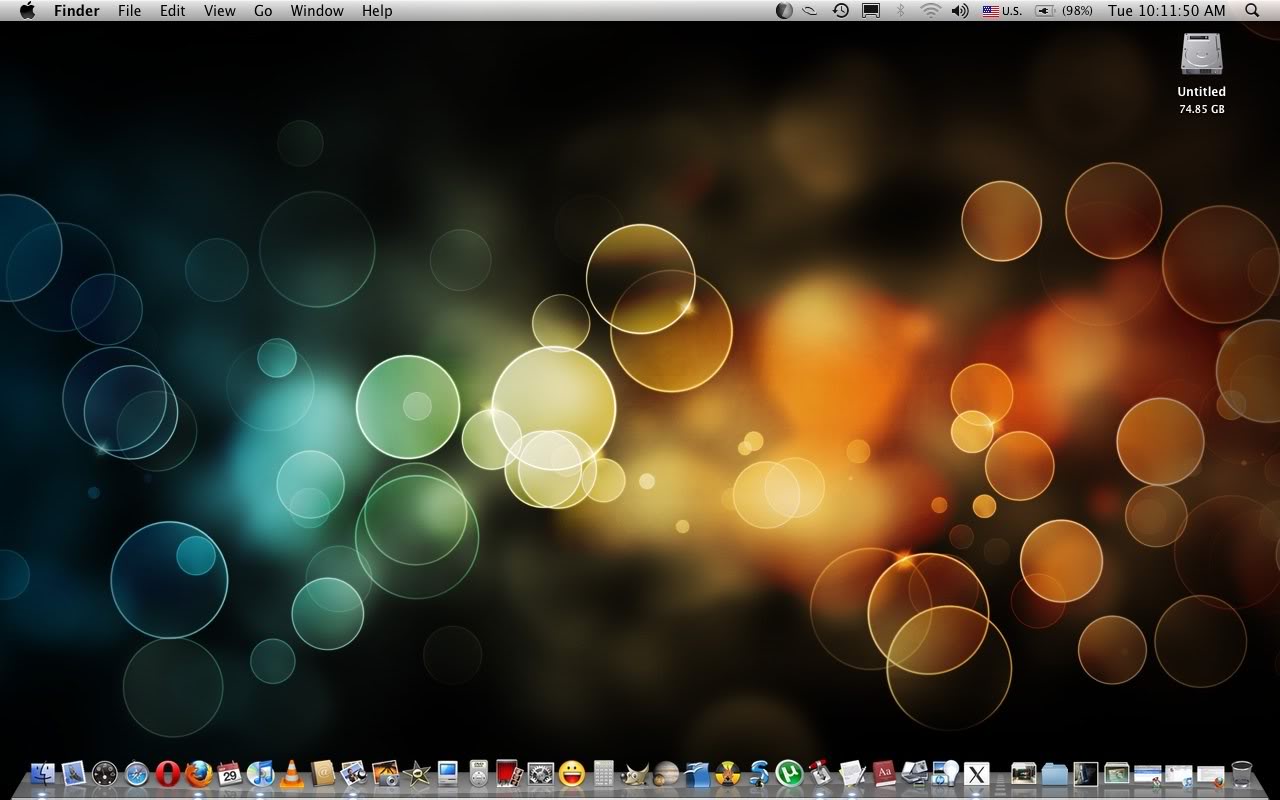Open the File menu
The height and width of the screenshot is (800, 1280).
(x=129, y=10)
